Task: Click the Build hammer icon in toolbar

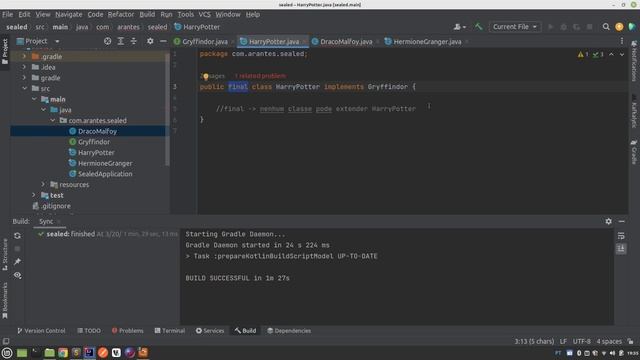Action: pos(478,27)
